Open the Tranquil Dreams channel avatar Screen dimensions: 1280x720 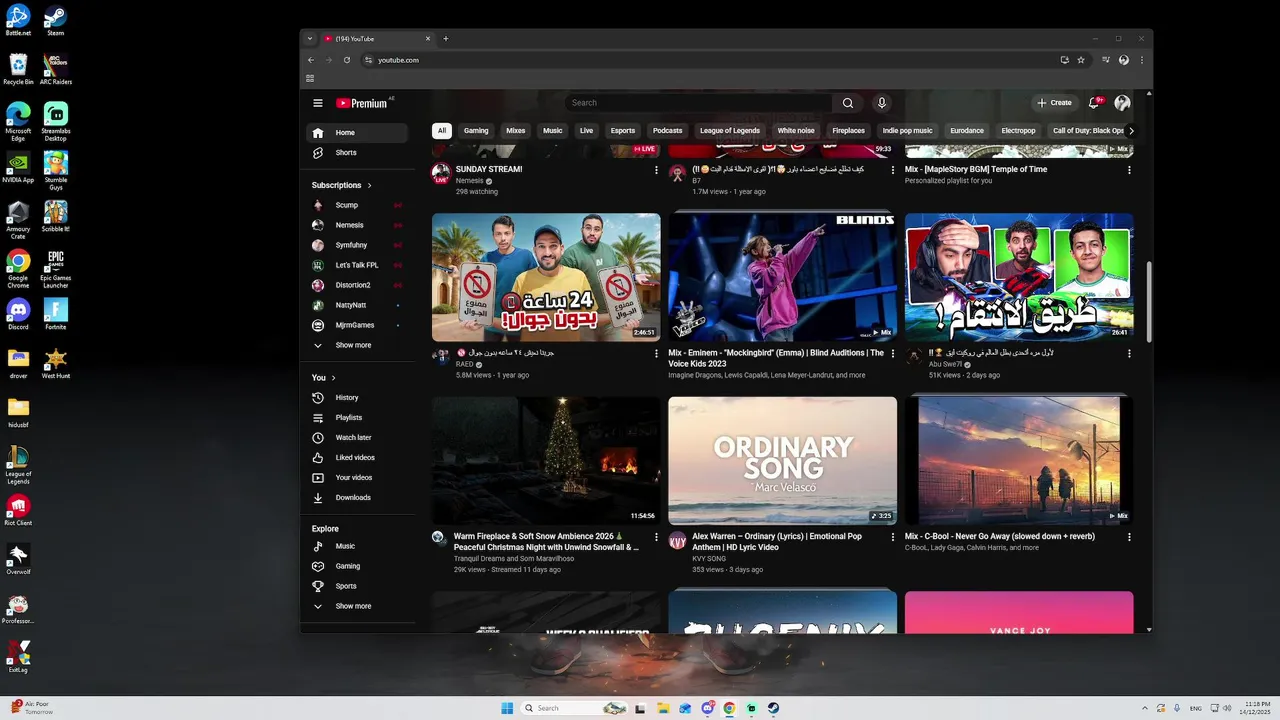click(x=439, y=538)
